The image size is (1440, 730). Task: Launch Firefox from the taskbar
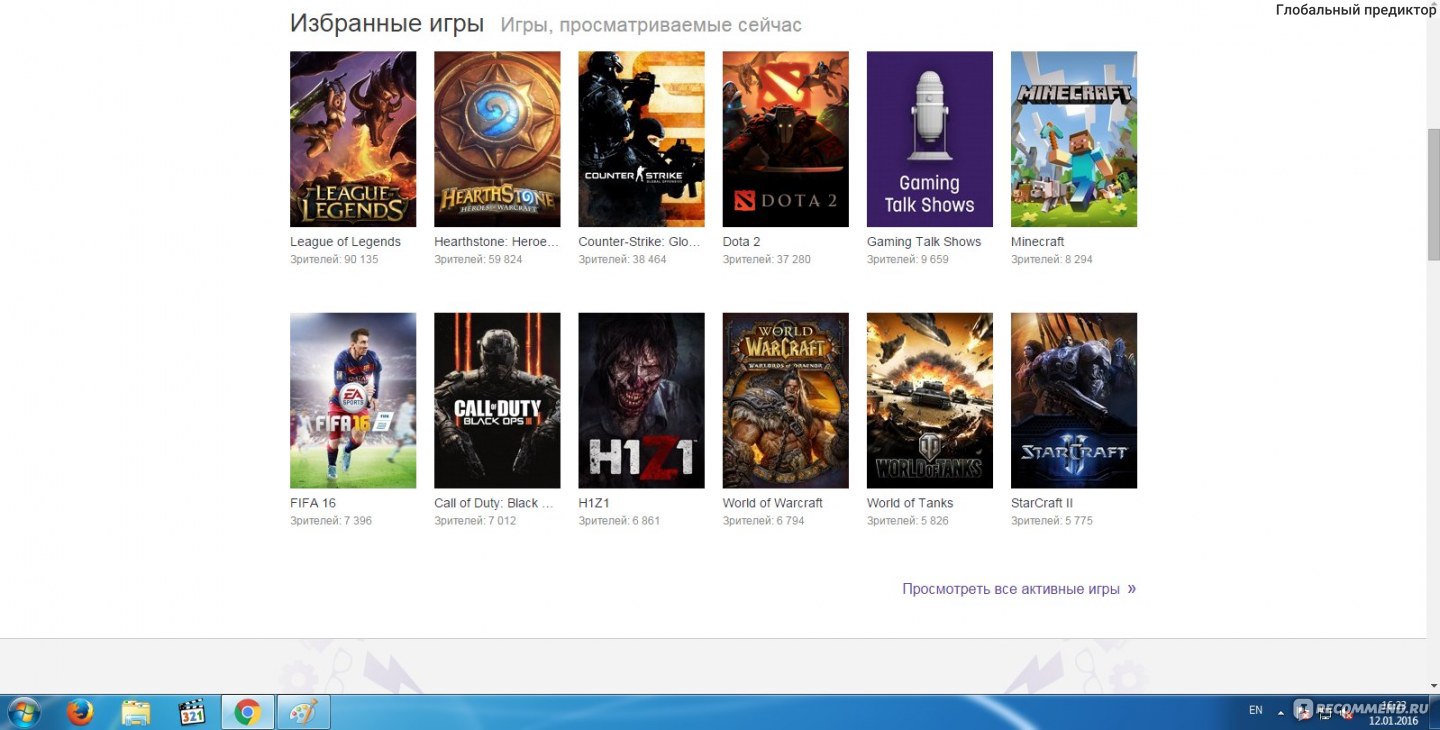80,712
